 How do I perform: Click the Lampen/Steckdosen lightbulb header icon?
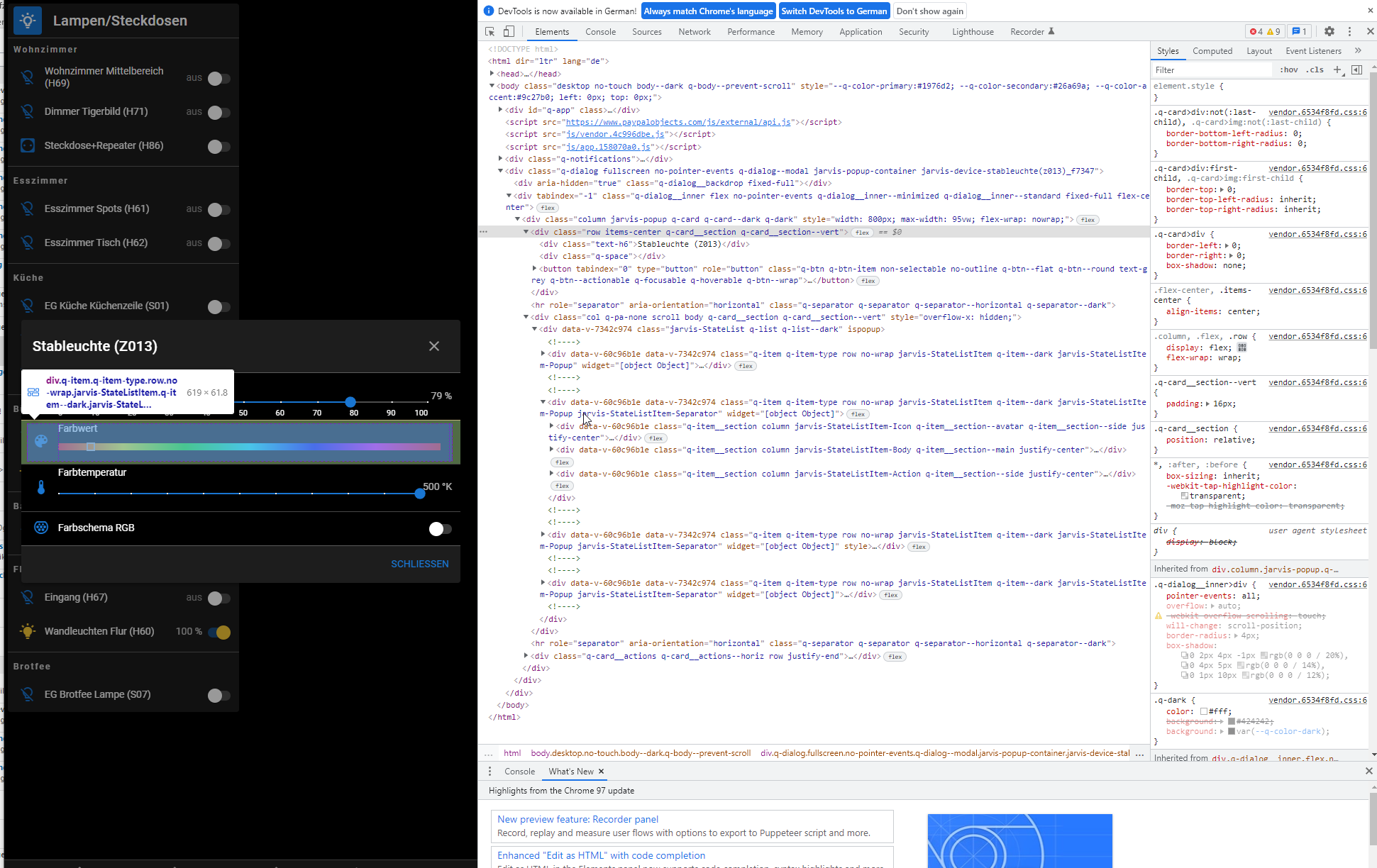tap(28, 21)
